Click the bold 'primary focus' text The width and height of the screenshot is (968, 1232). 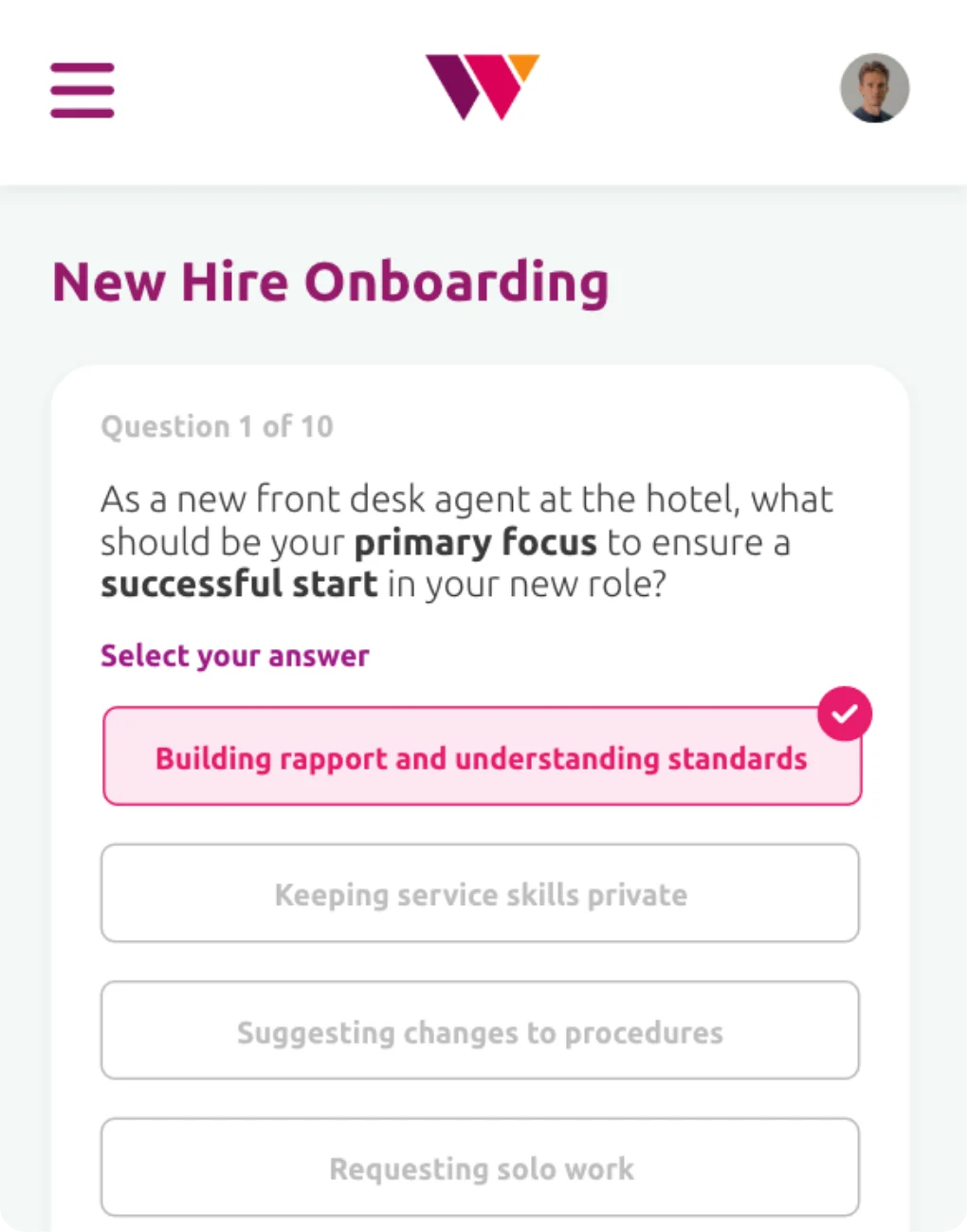(475, 542)
